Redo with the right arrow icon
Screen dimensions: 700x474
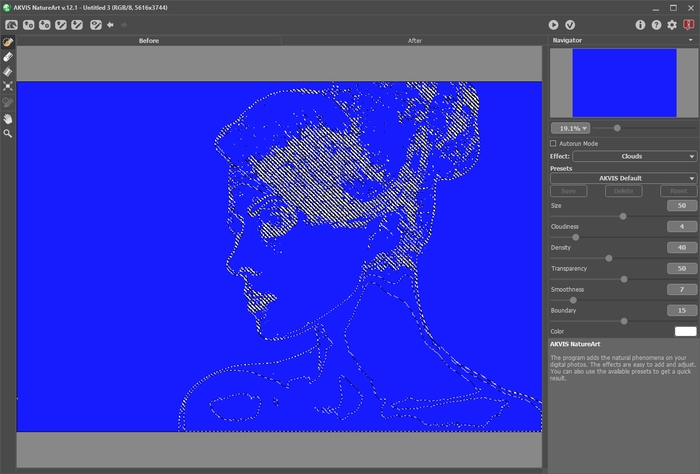tap(124, 25)
